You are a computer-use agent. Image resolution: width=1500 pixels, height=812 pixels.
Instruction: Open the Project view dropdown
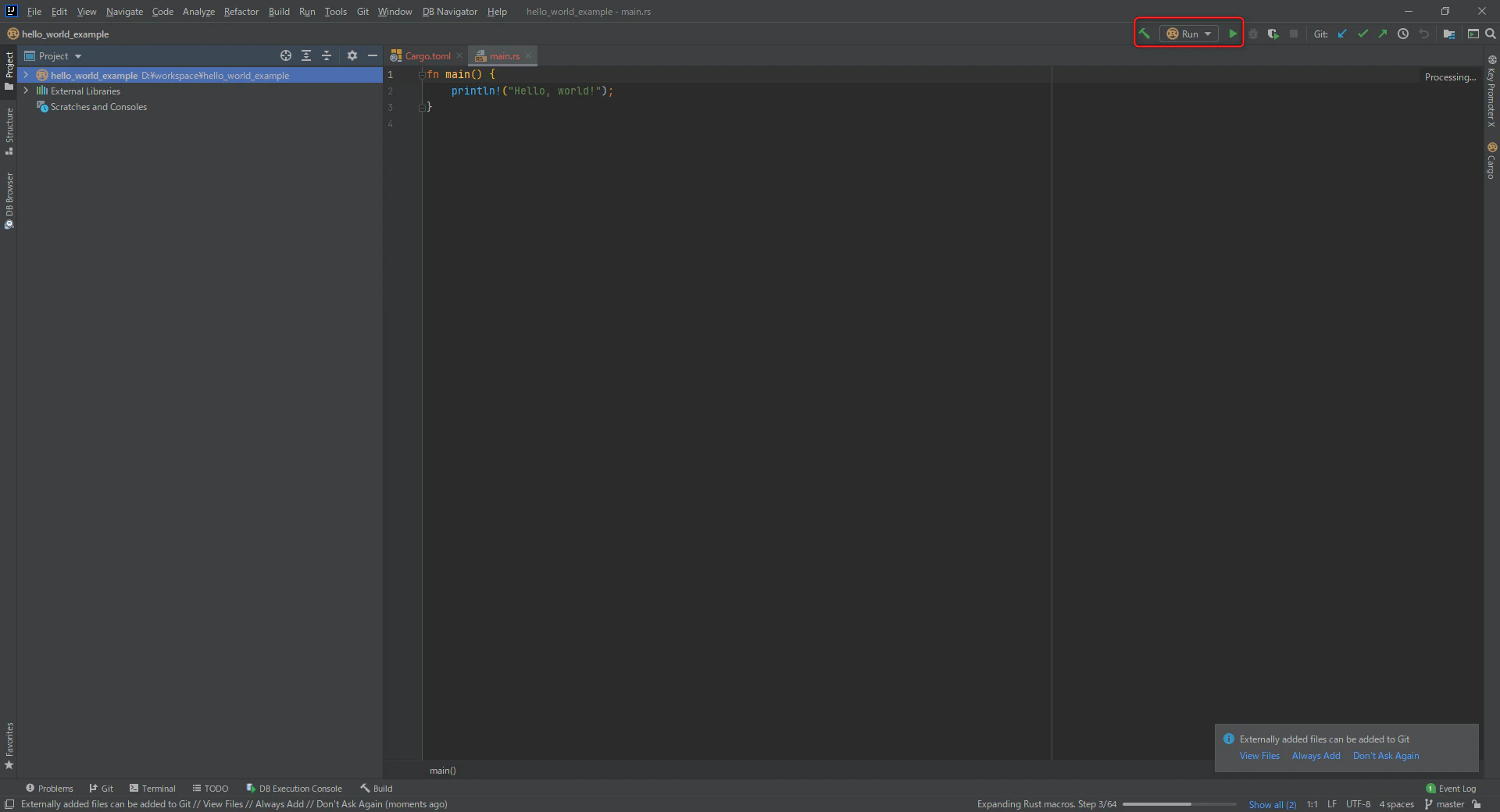pyautogui.click(x=53, y=55)
